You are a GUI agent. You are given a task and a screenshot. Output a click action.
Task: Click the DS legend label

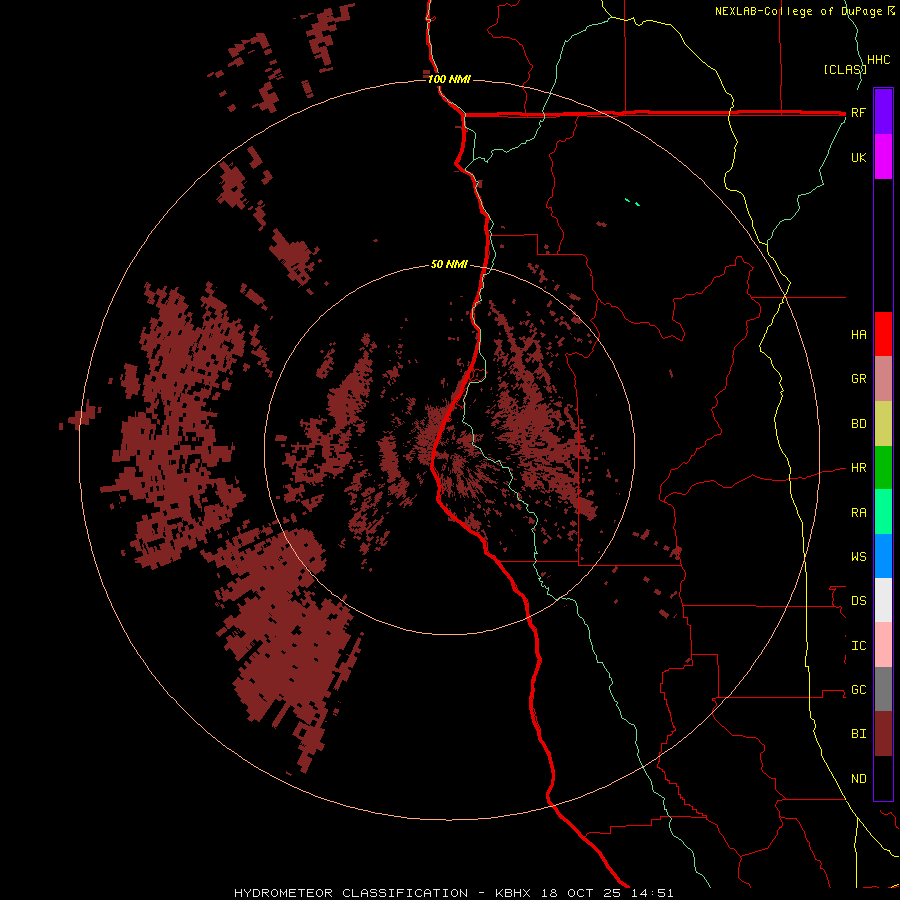coord(859,600)
